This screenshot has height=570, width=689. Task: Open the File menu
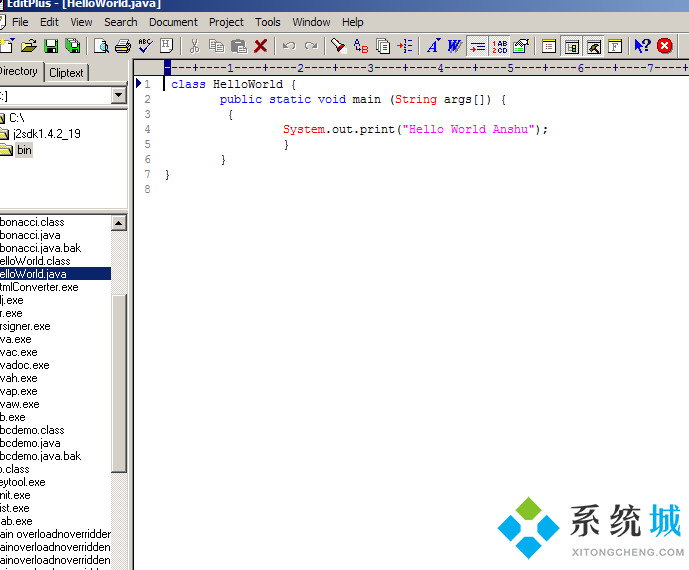pyautogui.click(x=20, y=22)
